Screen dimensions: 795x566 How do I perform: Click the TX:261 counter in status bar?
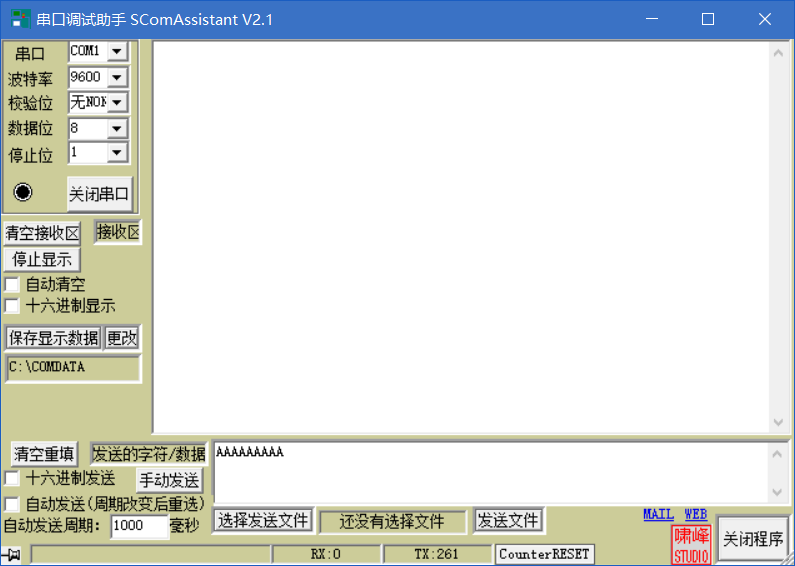coord(437,554)
